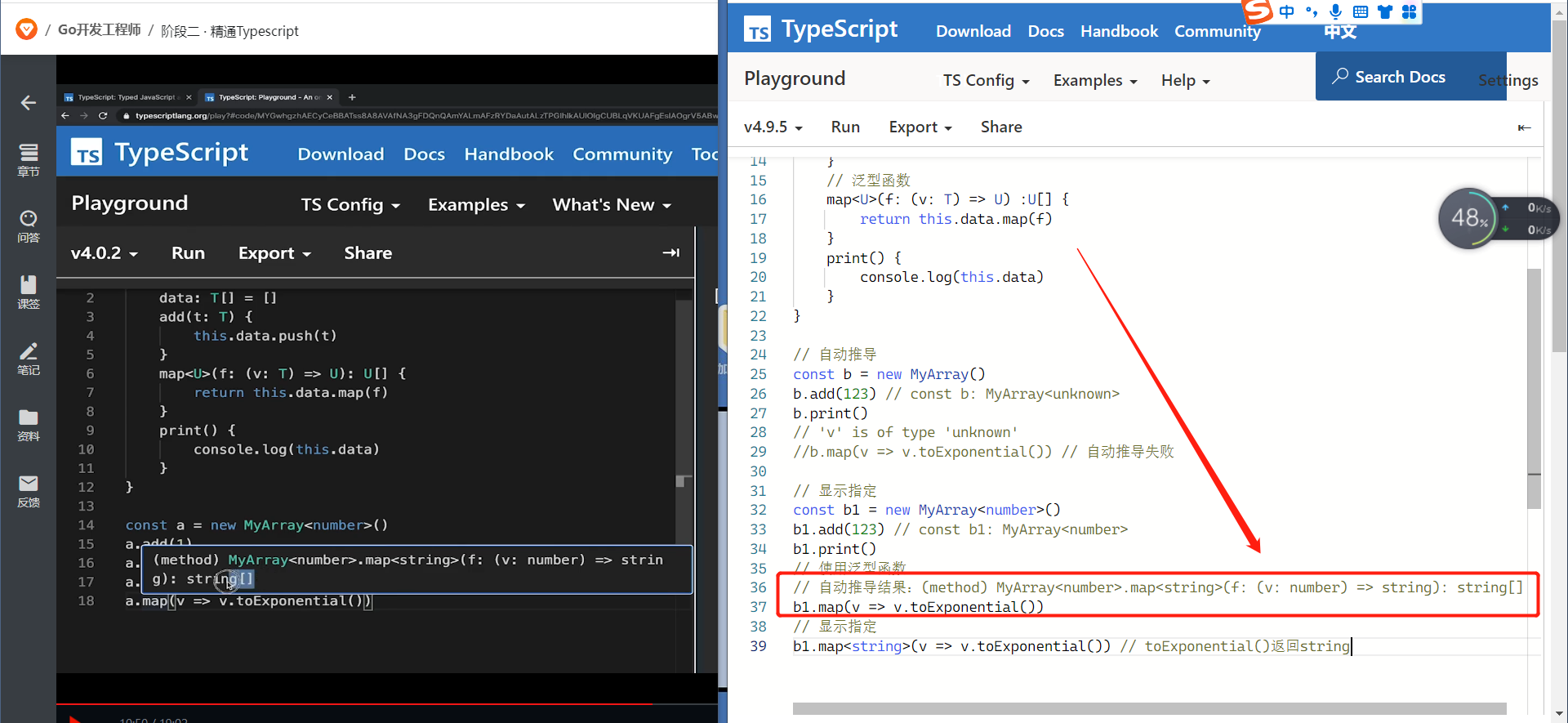This screenshot has height=723, width=1568.
Task: Expand the TS Config menu in the right playground
Action: [x=986, y=80]
